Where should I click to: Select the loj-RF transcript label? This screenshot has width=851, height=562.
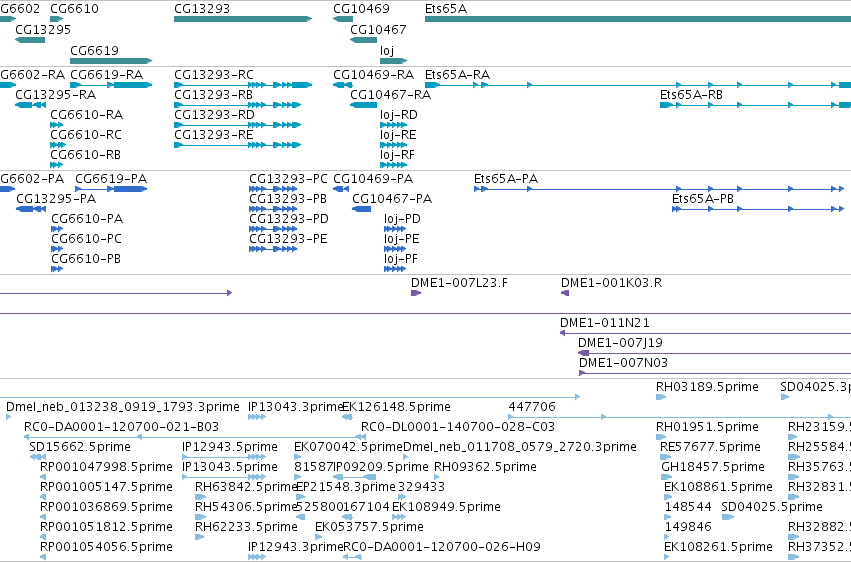tap(397, 155)
